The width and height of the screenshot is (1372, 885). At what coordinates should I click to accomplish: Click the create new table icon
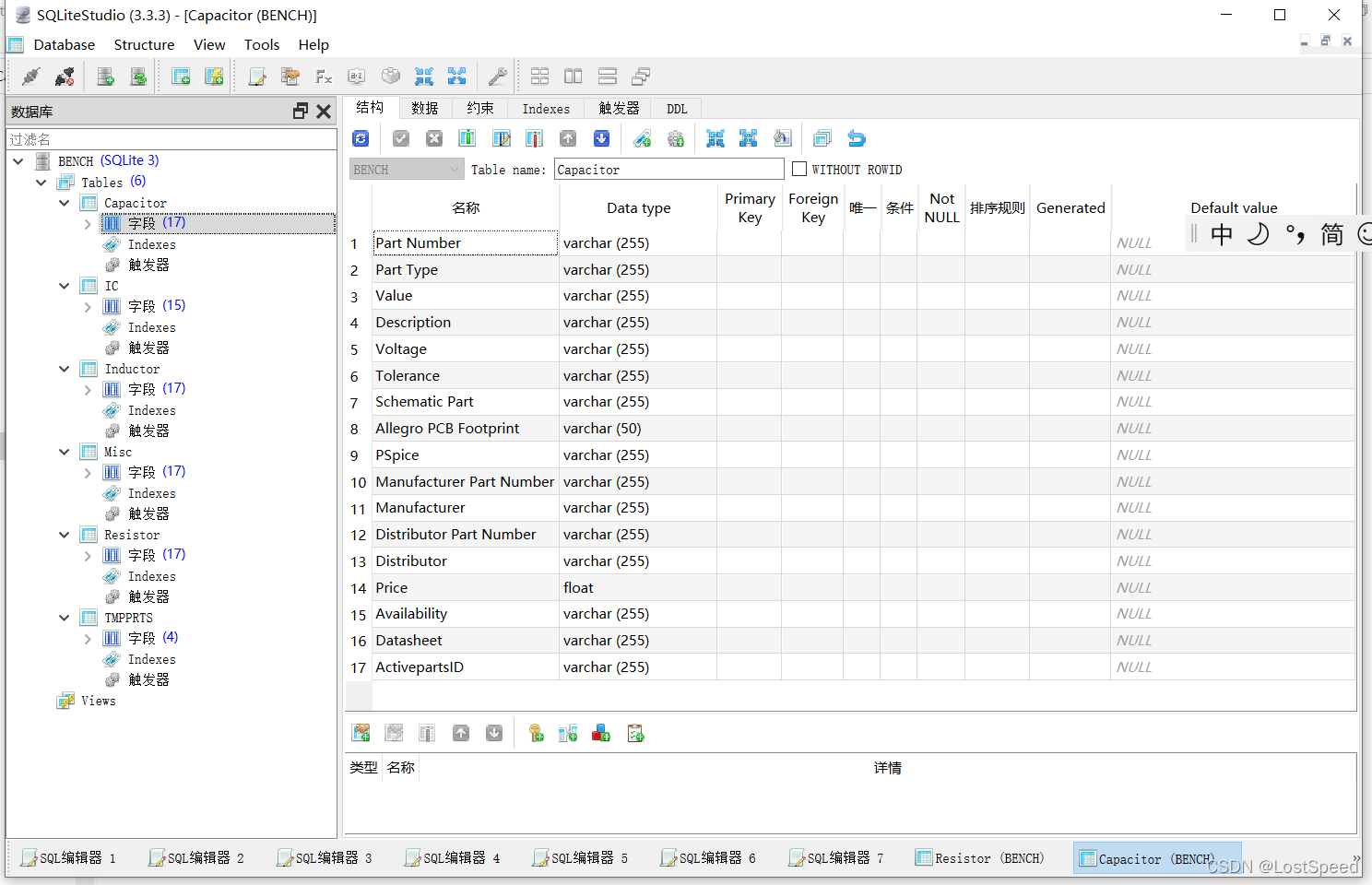click(181, 77)
